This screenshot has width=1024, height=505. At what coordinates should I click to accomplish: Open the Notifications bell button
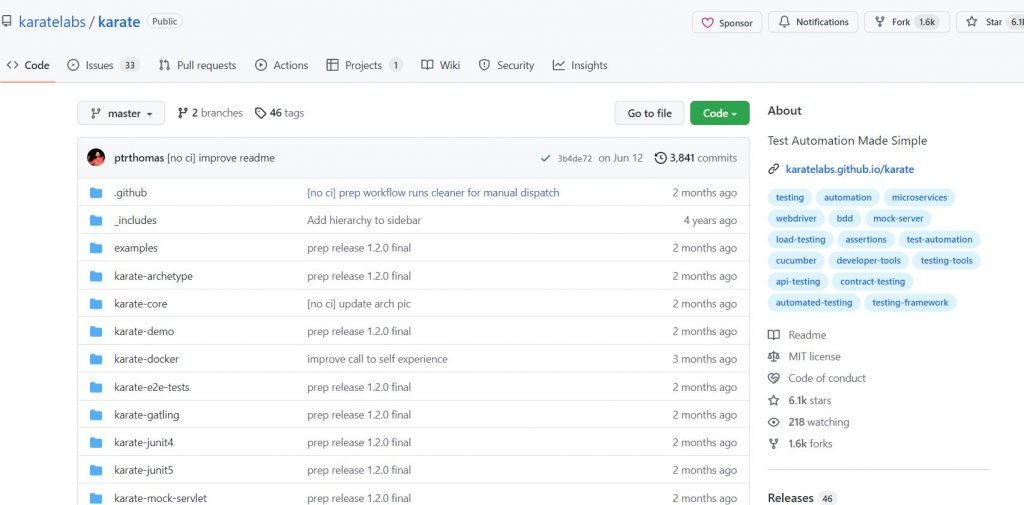813,22
